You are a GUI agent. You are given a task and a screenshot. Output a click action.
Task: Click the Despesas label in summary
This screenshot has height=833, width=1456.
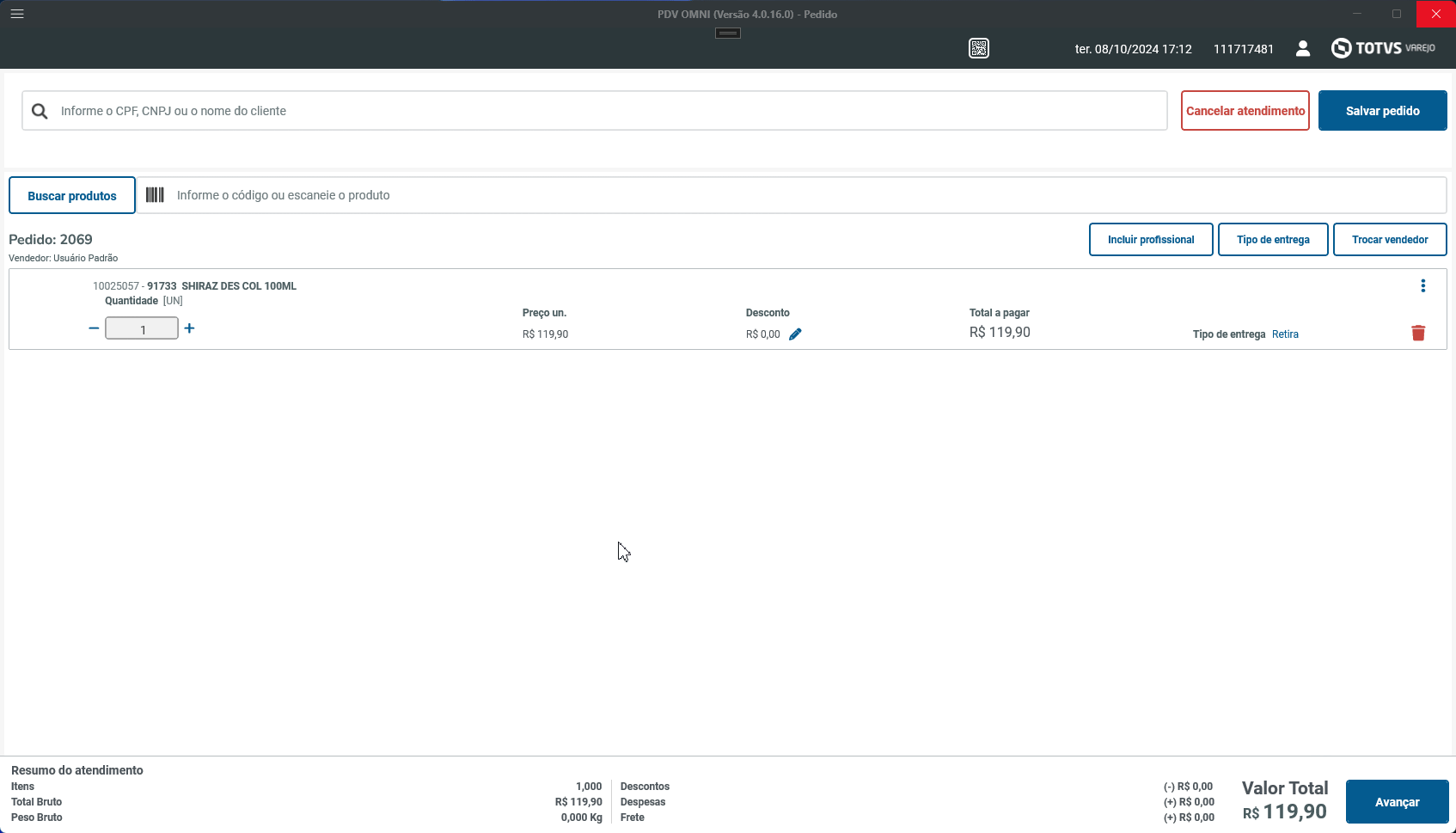point(643,802)
